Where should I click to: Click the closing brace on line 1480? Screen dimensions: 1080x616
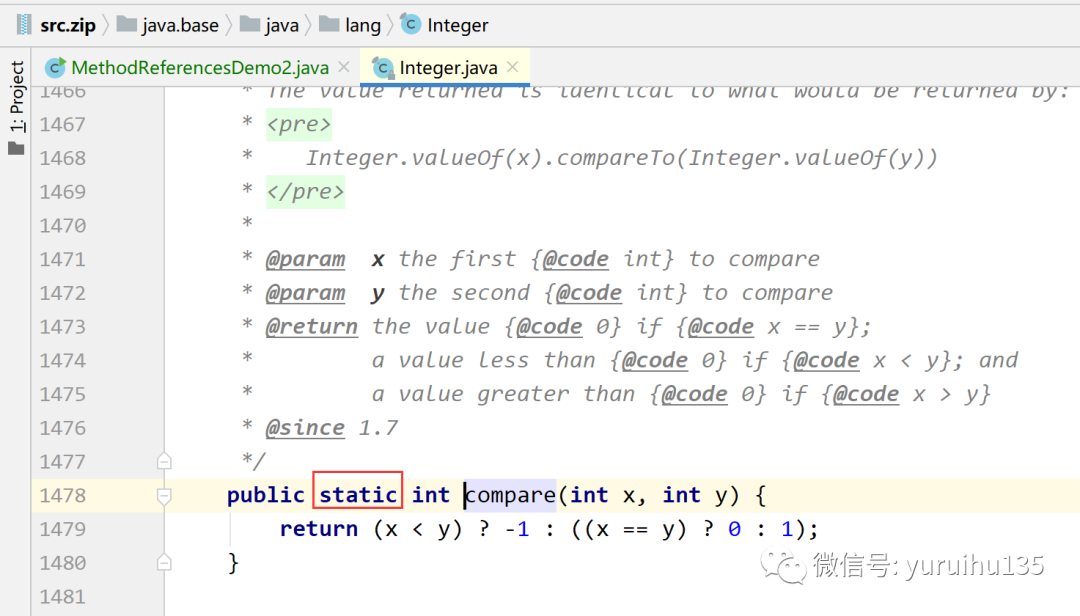click(x=233, y=563)
